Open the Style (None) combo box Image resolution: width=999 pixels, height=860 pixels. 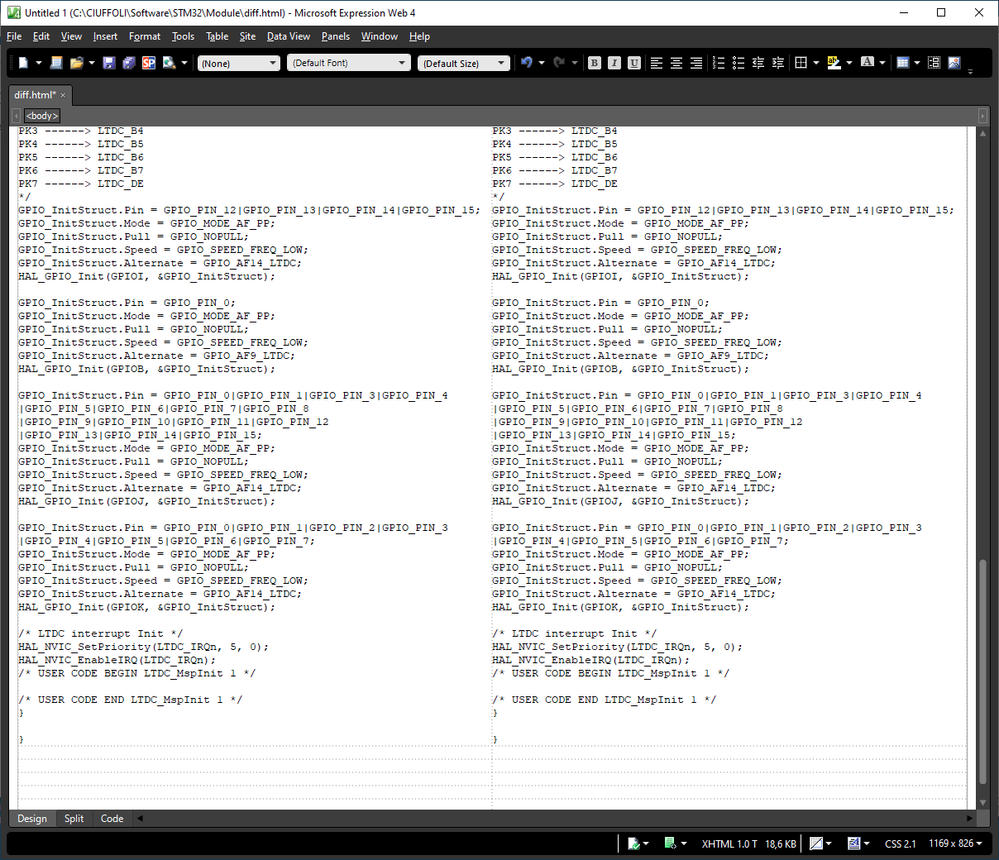point(238,63)
